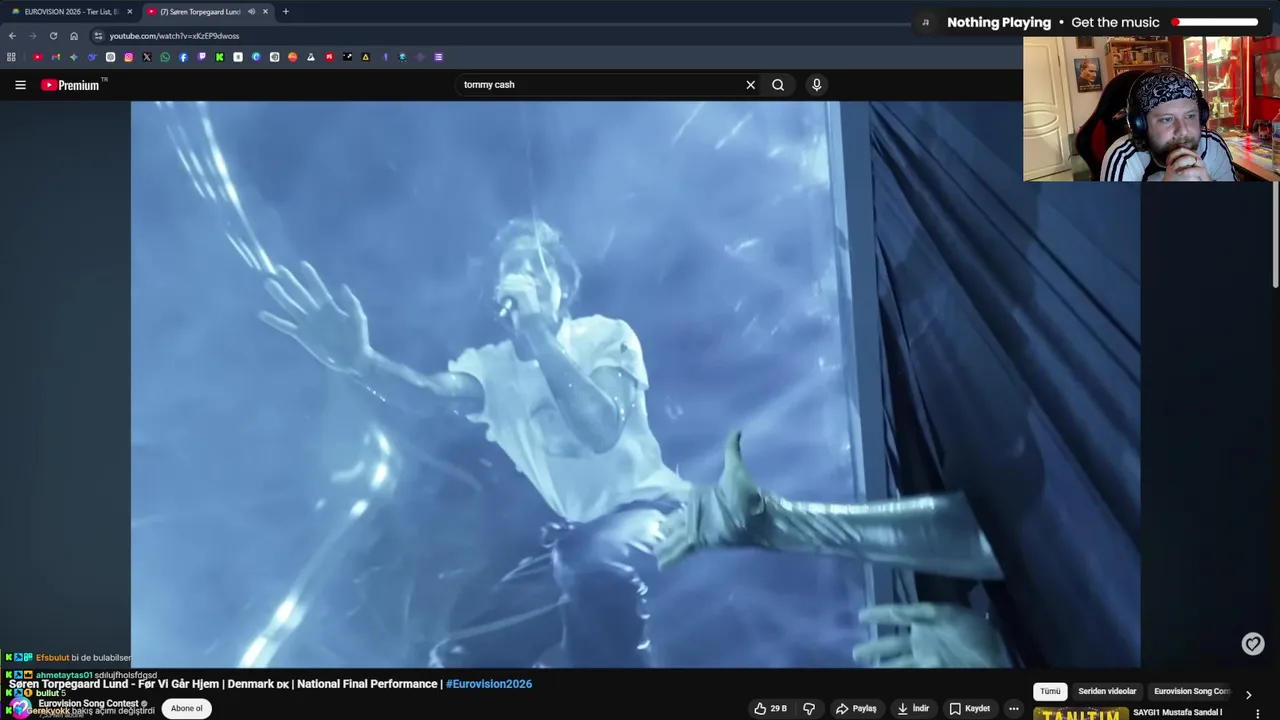Click the browser address bar URL
This screenshot has width=1280, height=720.
[x=174, y=36]
